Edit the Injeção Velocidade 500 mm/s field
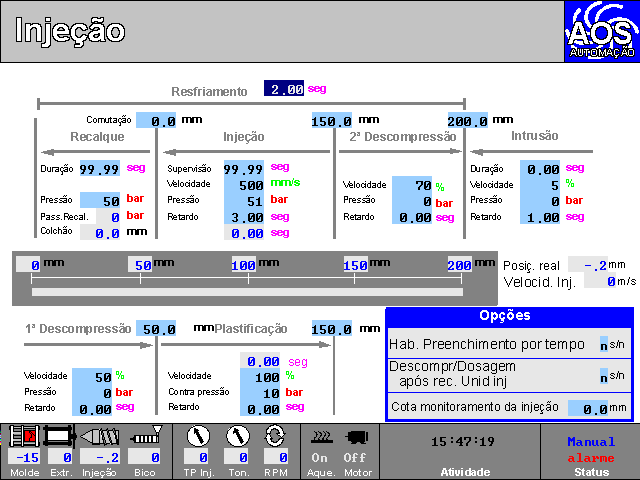Screen dimensions: 640x480 [x=244, y=185]
